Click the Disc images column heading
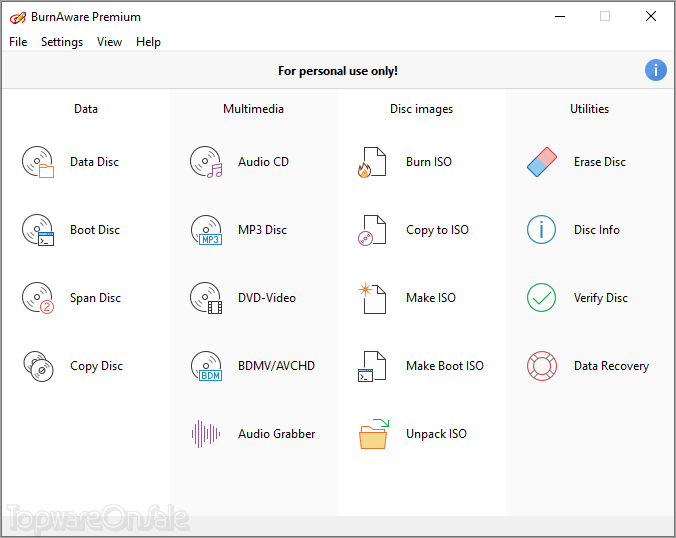Screen dimensions: 676x538 (421, 109)
